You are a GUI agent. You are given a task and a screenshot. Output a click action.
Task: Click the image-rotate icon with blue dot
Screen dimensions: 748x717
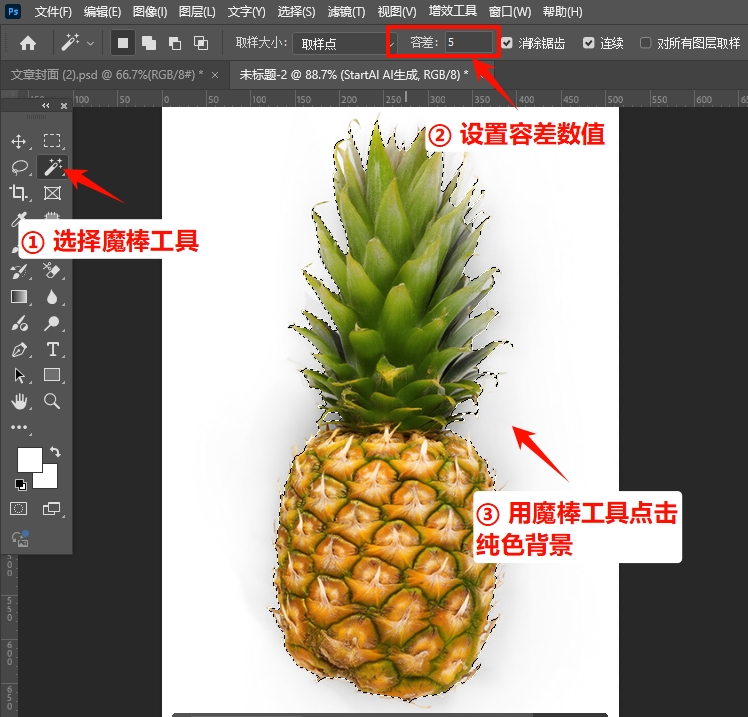(x=21, y=538)
